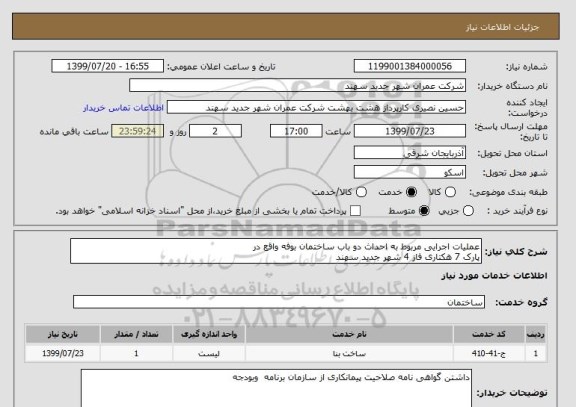Open the اطلاعات تماس خریدار link
The height and width of the screenshot is (407, 576).
coord(123,108)
